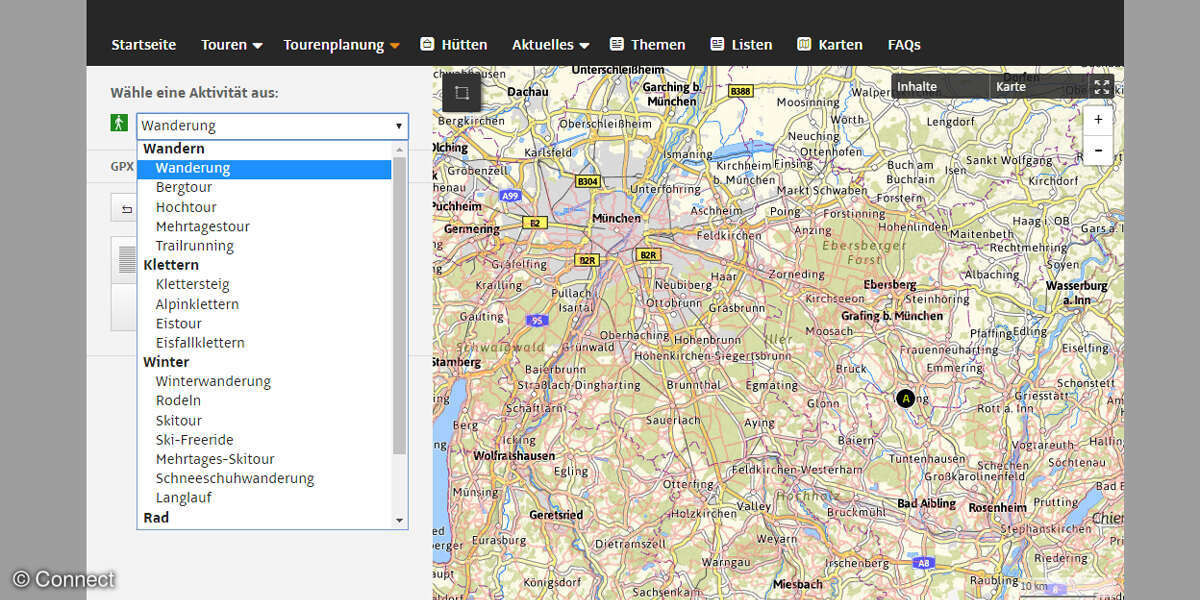Image resolution: width=1200 pixels, height=600 pixels.
Task: Zoom in with the plus button
Action: coord(1098,120)
